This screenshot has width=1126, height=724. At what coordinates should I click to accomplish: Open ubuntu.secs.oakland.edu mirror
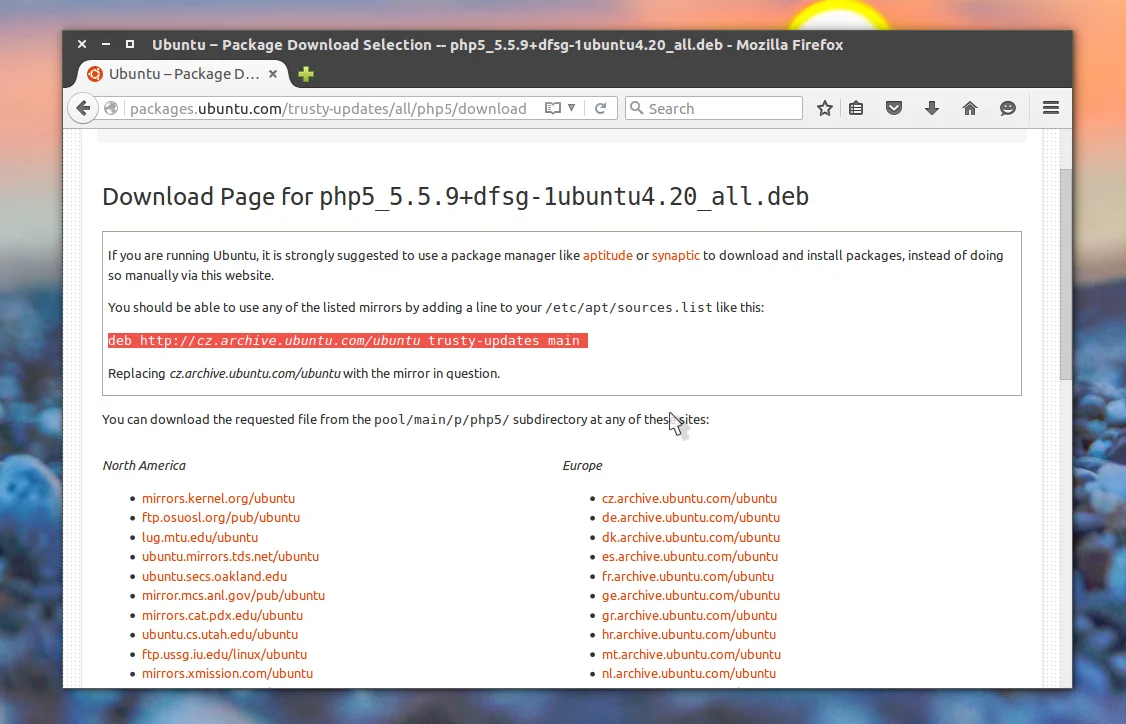(214, 576)
